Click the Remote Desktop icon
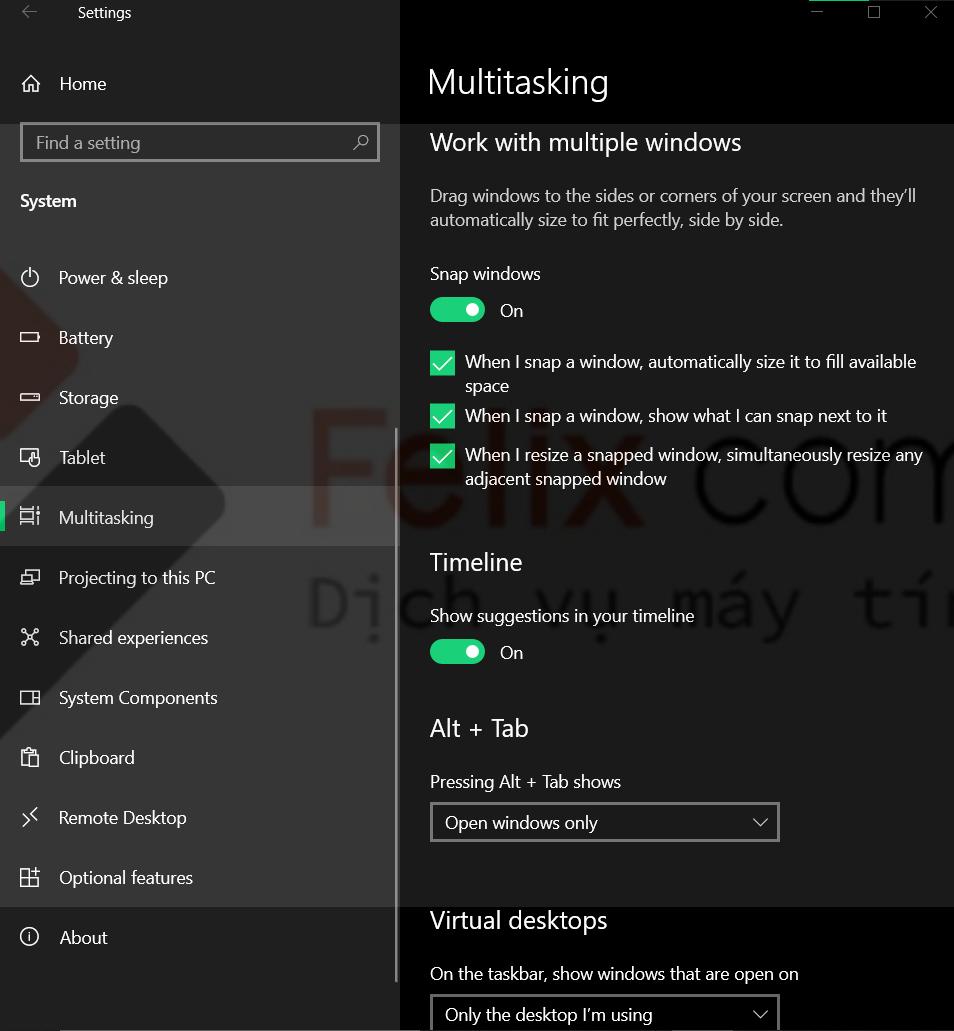Image resolution: width=954 pixels, height=1031 pixels. [x=31, y=818]
